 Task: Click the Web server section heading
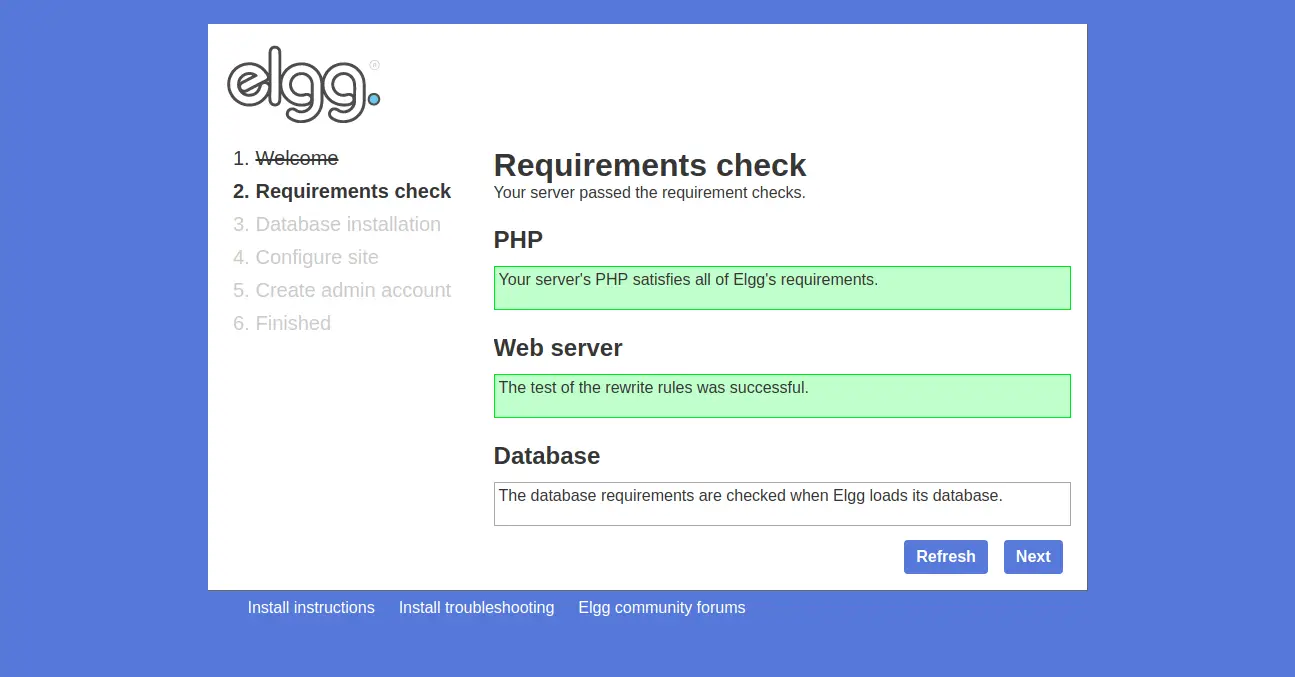[x=558, y=348]
